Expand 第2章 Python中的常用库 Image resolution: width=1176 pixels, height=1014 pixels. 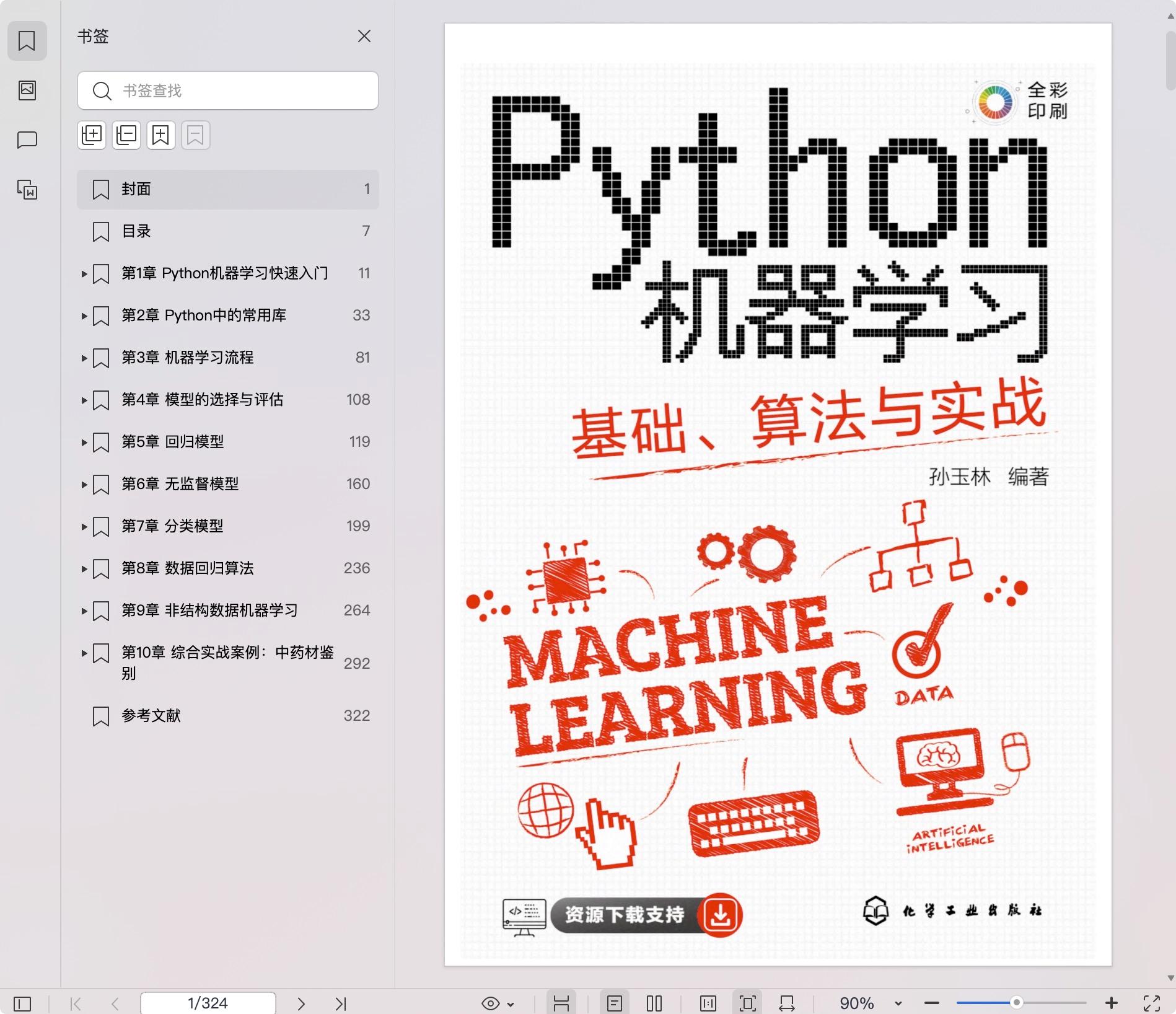(x=84, y=315)
